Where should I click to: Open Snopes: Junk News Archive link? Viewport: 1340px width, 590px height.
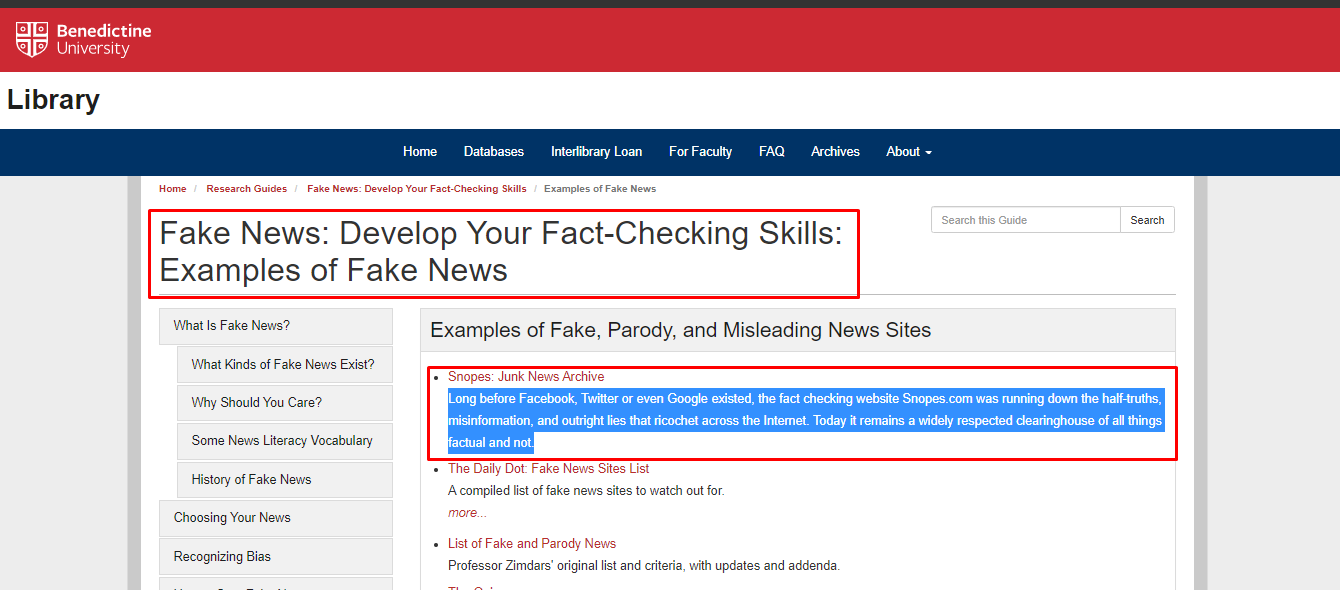pos(526,377)
